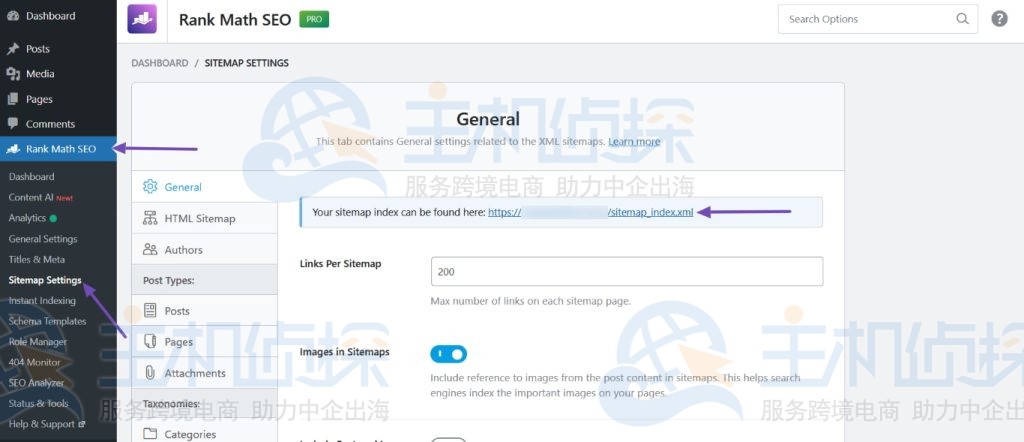
Task: Select the Pages post type tab
Action: 204,341
